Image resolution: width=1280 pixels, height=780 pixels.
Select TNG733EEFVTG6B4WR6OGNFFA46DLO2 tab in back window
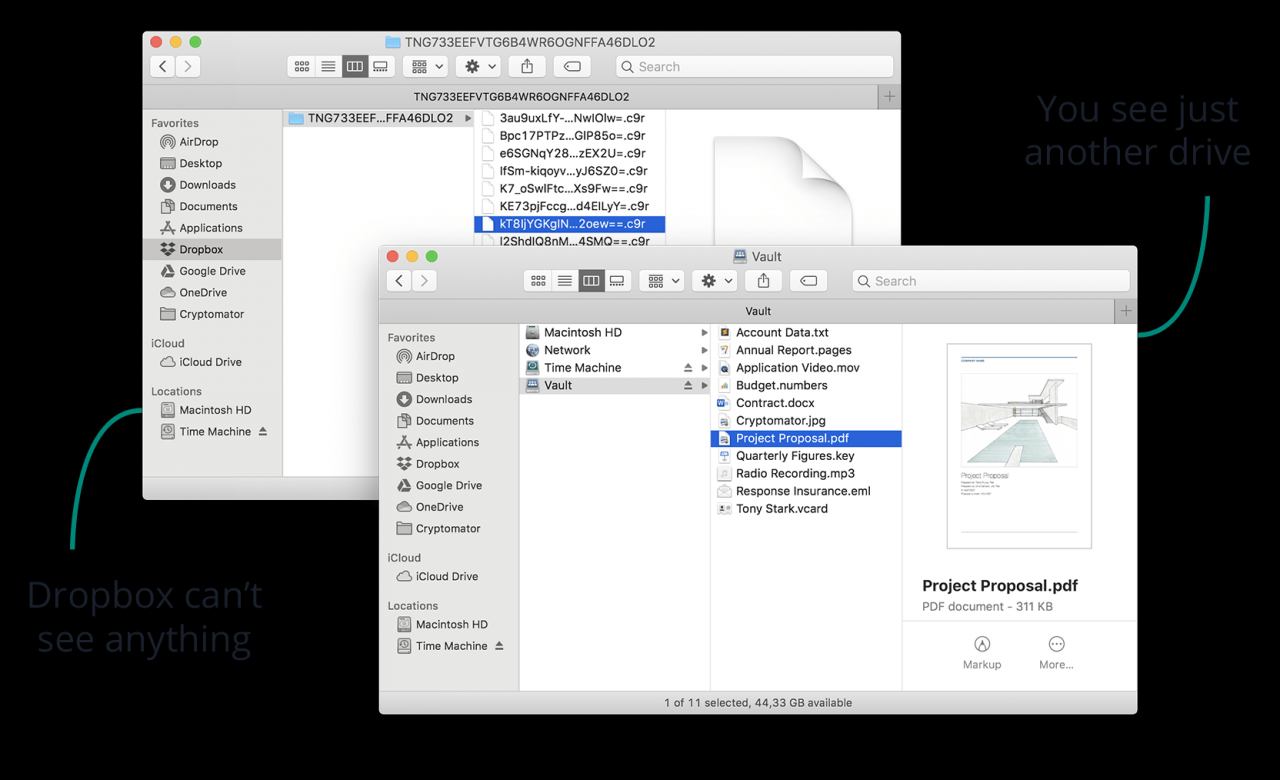(x=510, y=97)
